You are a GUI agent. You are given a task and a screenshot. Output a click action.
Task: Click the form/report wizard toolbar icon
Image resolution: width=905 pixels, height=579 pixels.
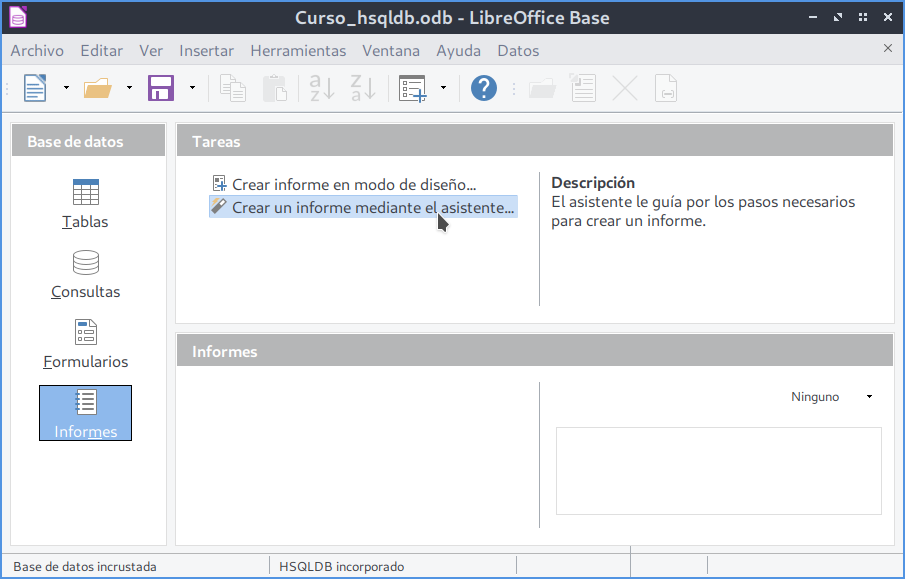click(x=412, y=88)
